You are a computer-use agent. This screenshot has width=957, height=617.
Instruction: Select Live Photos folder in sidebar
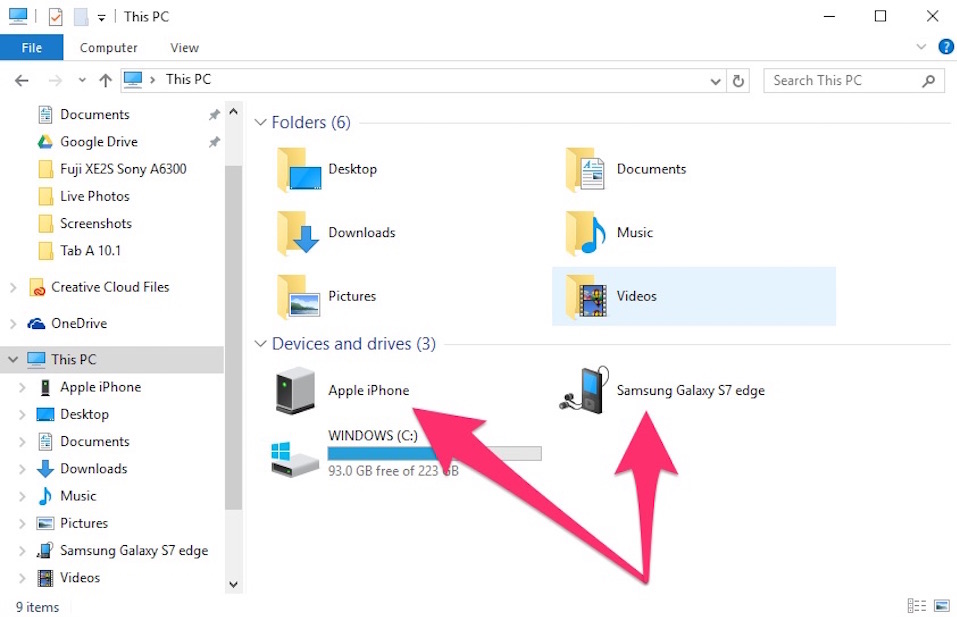click(x=84, y=197)
